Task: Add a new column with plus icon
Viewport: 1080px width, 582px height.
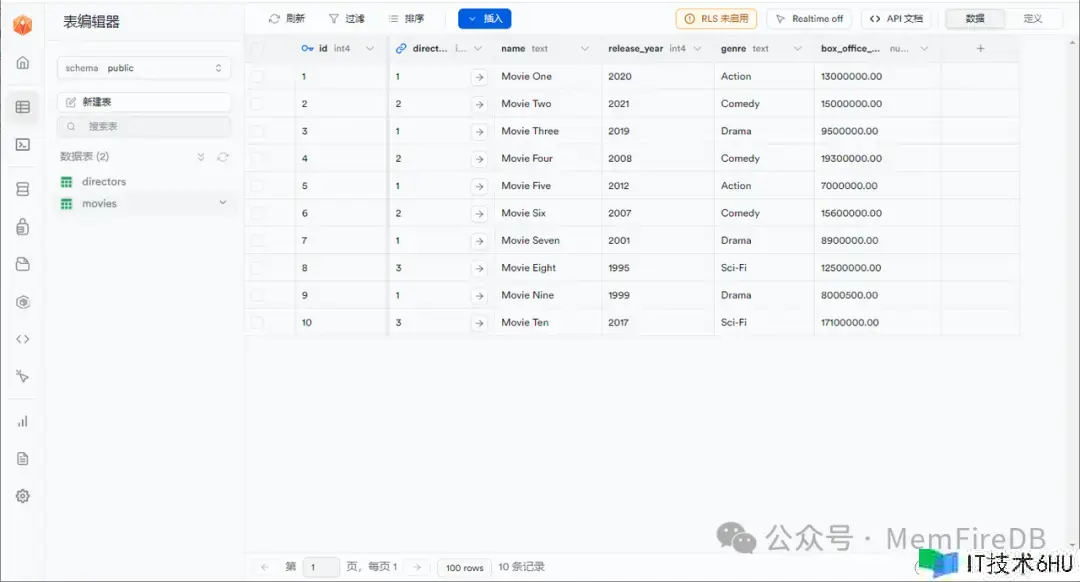Action: (x=980, y=48)
